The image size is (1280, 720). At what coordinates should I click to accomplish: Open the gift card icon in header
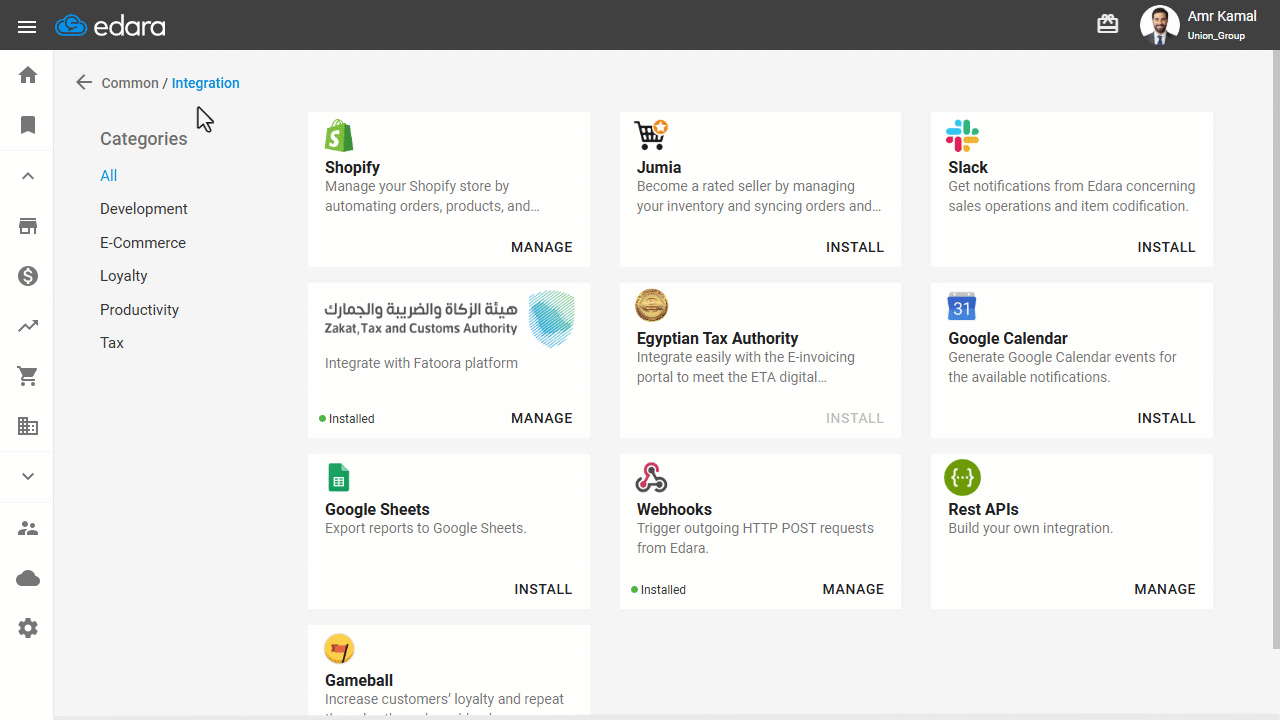(x=1108, y=24)
